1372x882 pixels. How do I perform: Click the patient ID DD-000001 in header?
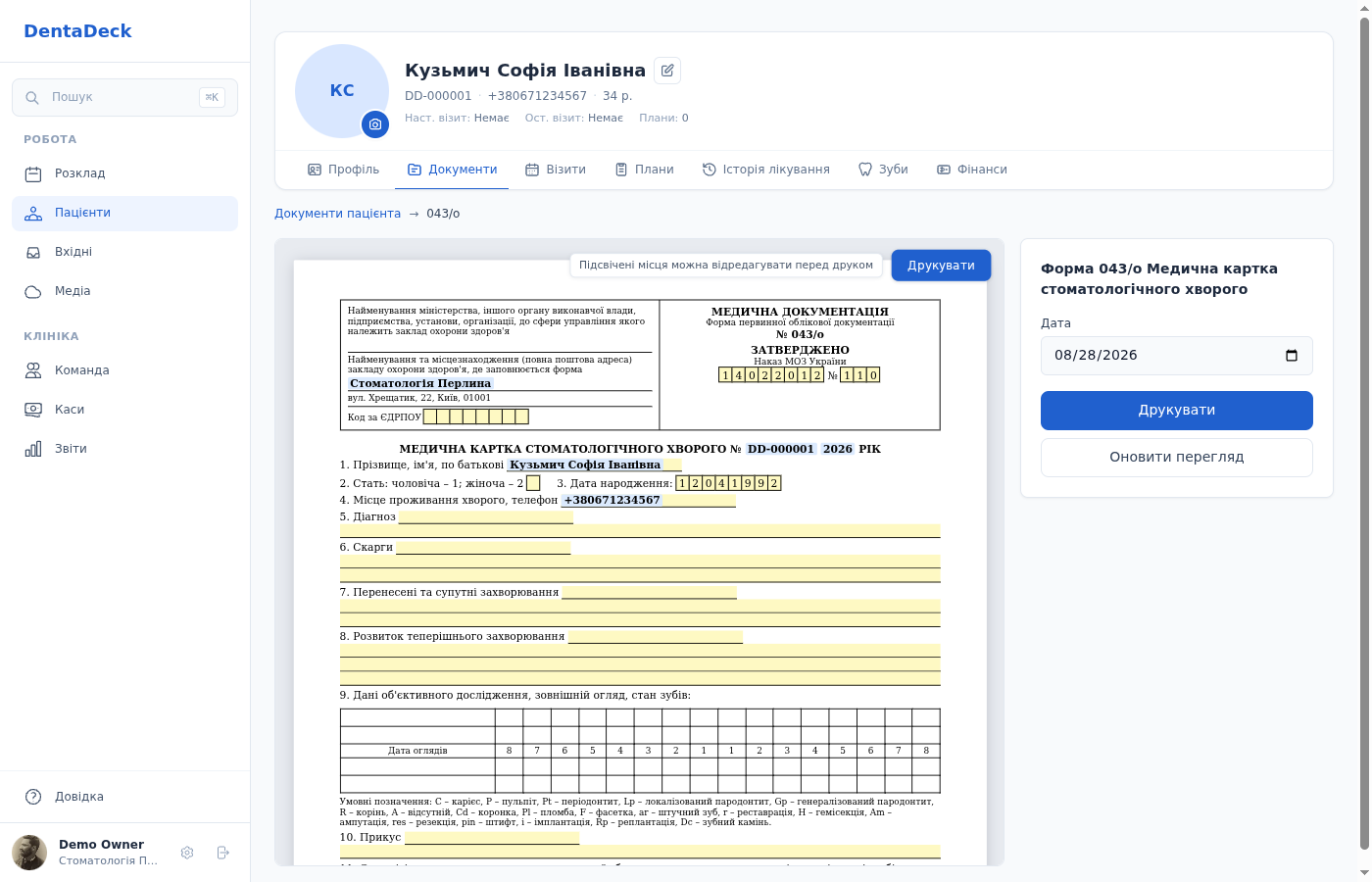(x=438, y=96)
